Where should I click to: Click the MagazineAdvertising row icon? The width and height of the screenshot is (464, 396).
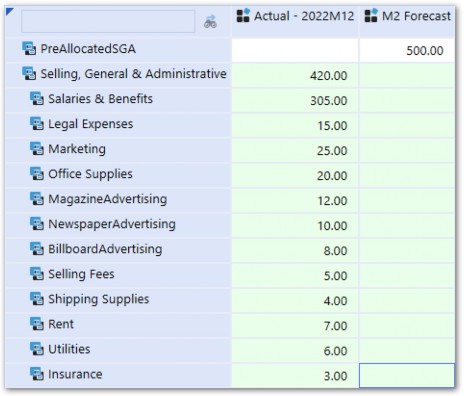pos(37,199)
